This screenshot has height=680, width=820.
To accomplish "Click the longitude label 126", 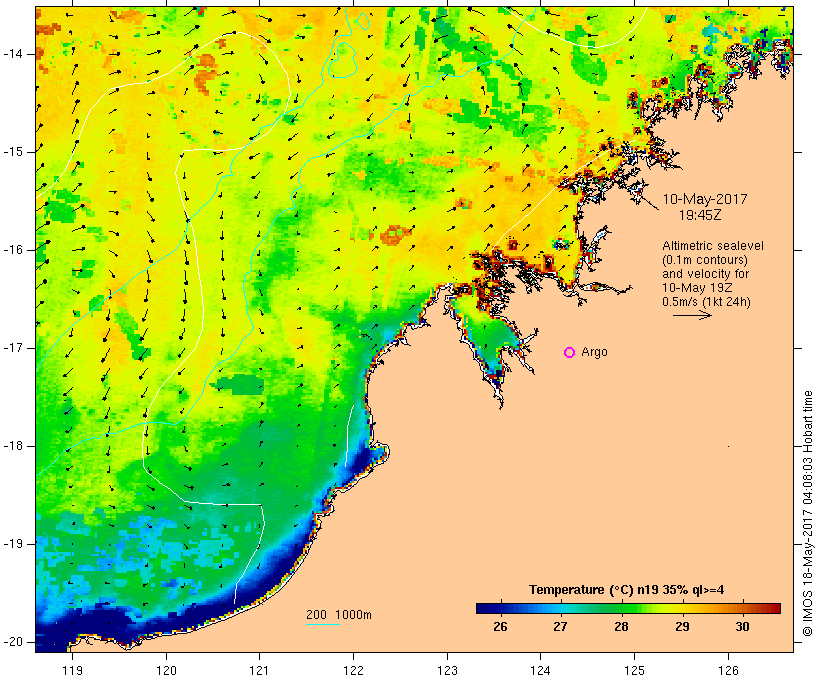I will tap(728, 670).
